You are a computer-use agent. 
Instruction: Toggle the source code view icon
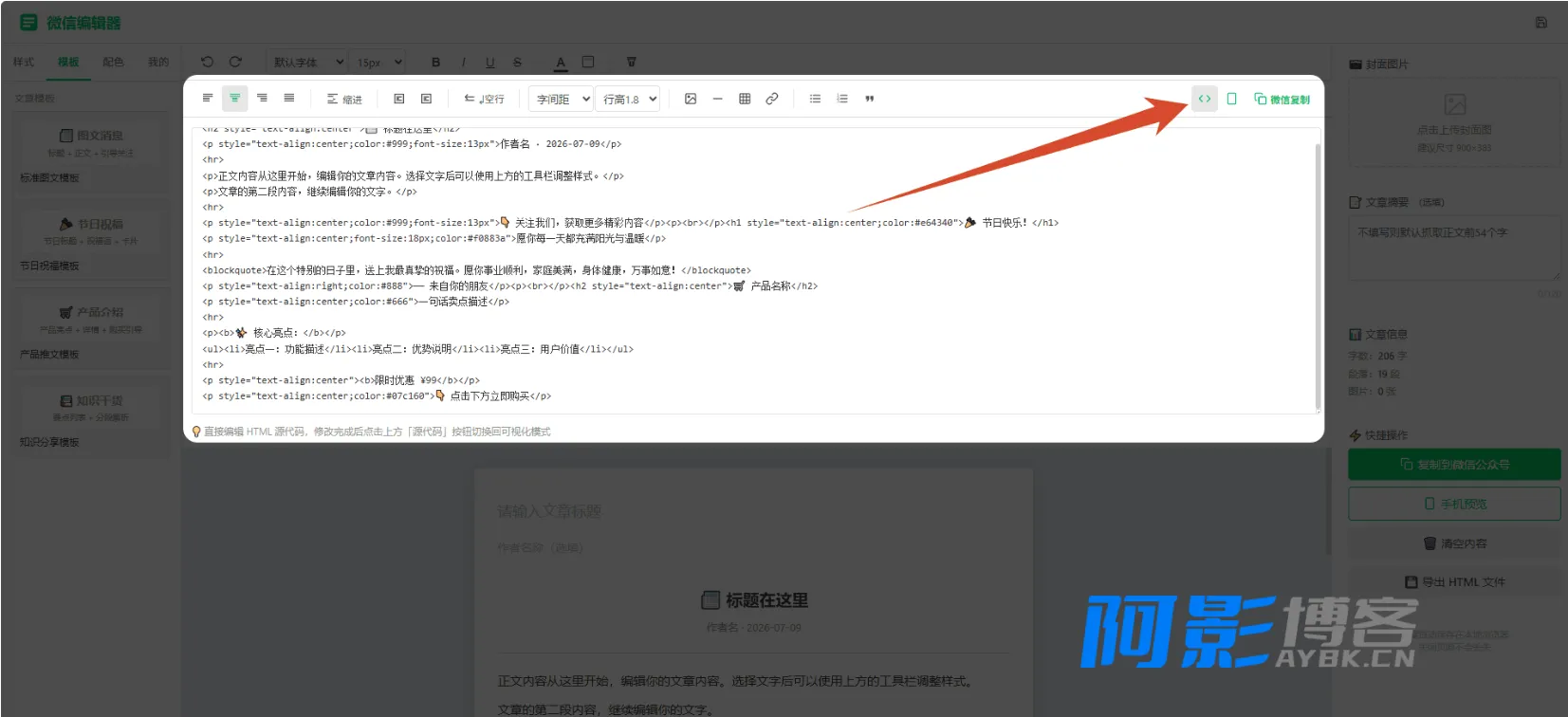(x=1204, y=99)
